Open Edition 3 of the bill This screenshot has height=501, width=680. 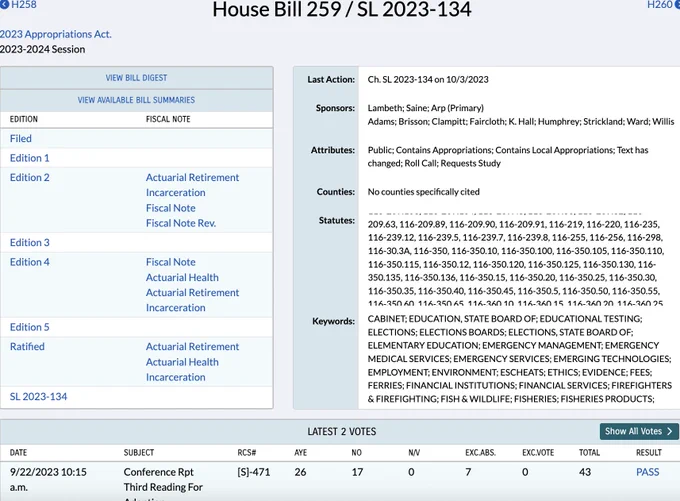pos(29,242)
